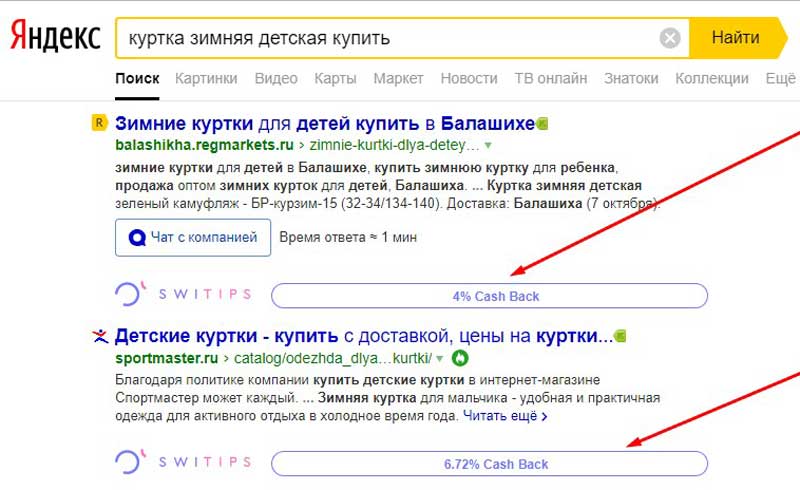Click the green badge after куртки... title

pyautogui.click(x=620, y=336)
